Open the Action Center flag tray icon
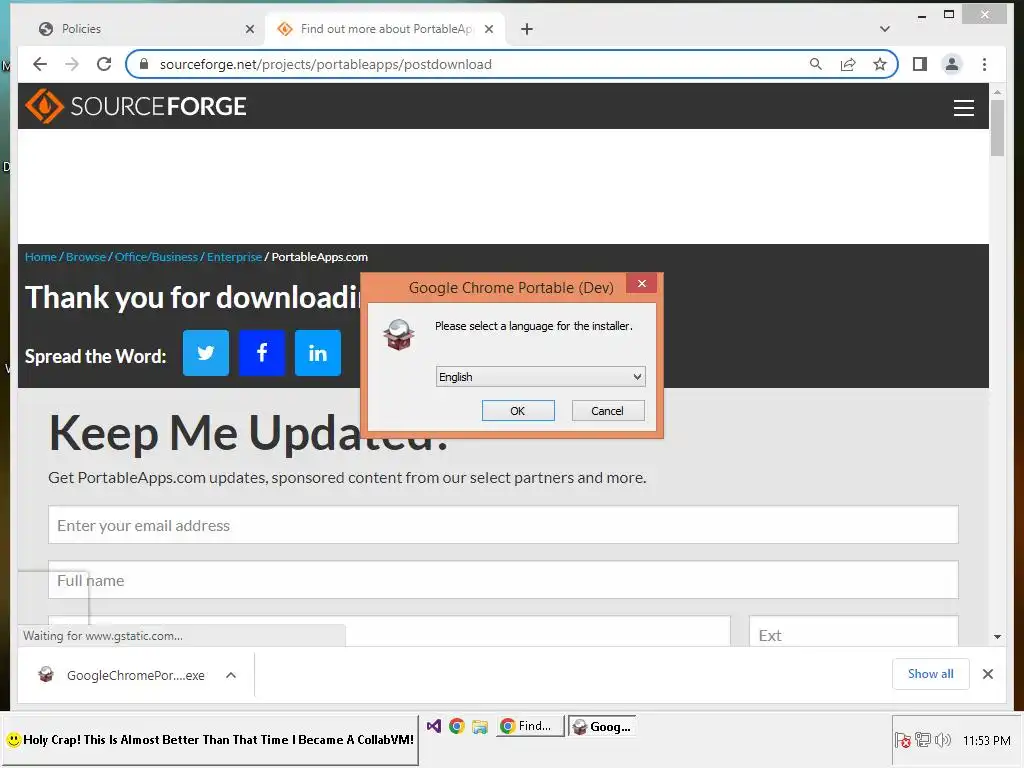Viewport: 1024px width, 768px height. click(x=903, y=740)
